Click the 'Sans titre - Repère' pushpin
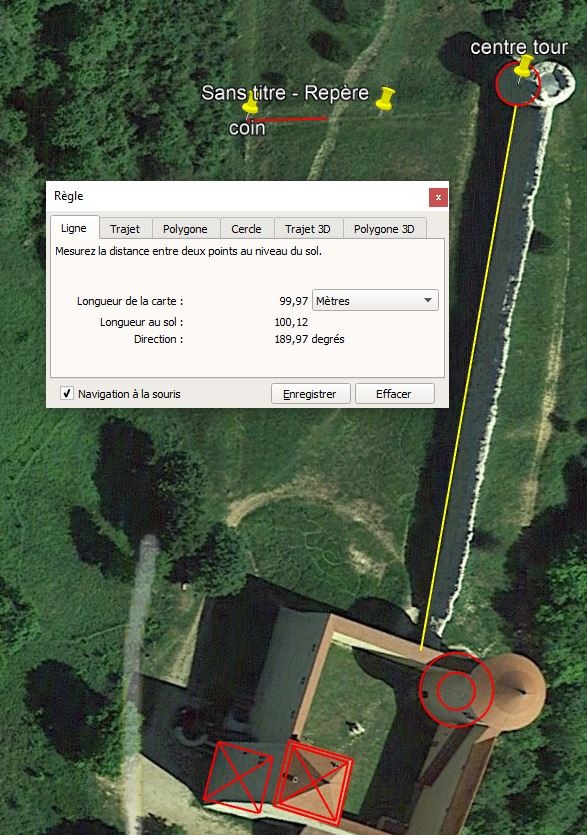587x835 pixels. click(385, 100)
